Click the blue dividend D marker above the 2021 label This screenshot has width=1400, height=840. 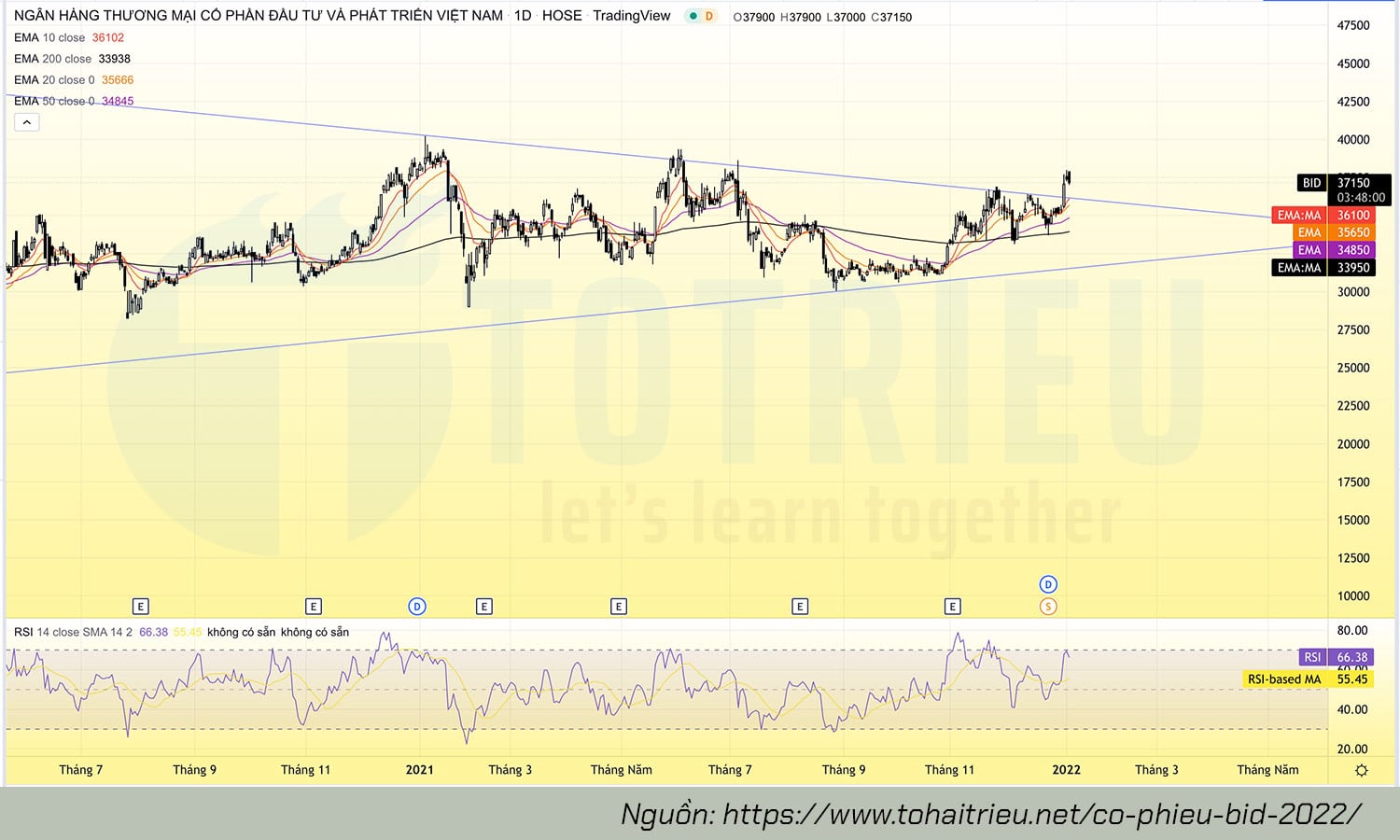tap(417, 607)
